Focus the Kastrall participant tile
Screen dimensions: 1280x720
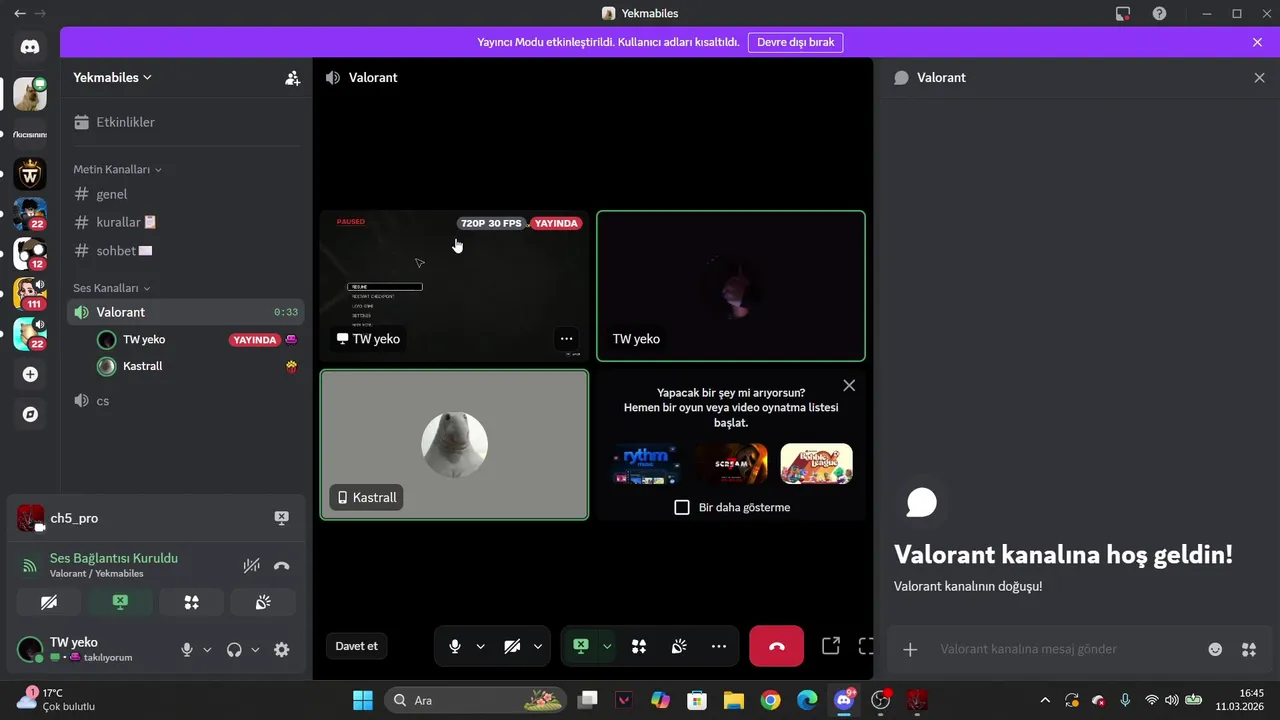pyautogui.click(x=454, y=445)
